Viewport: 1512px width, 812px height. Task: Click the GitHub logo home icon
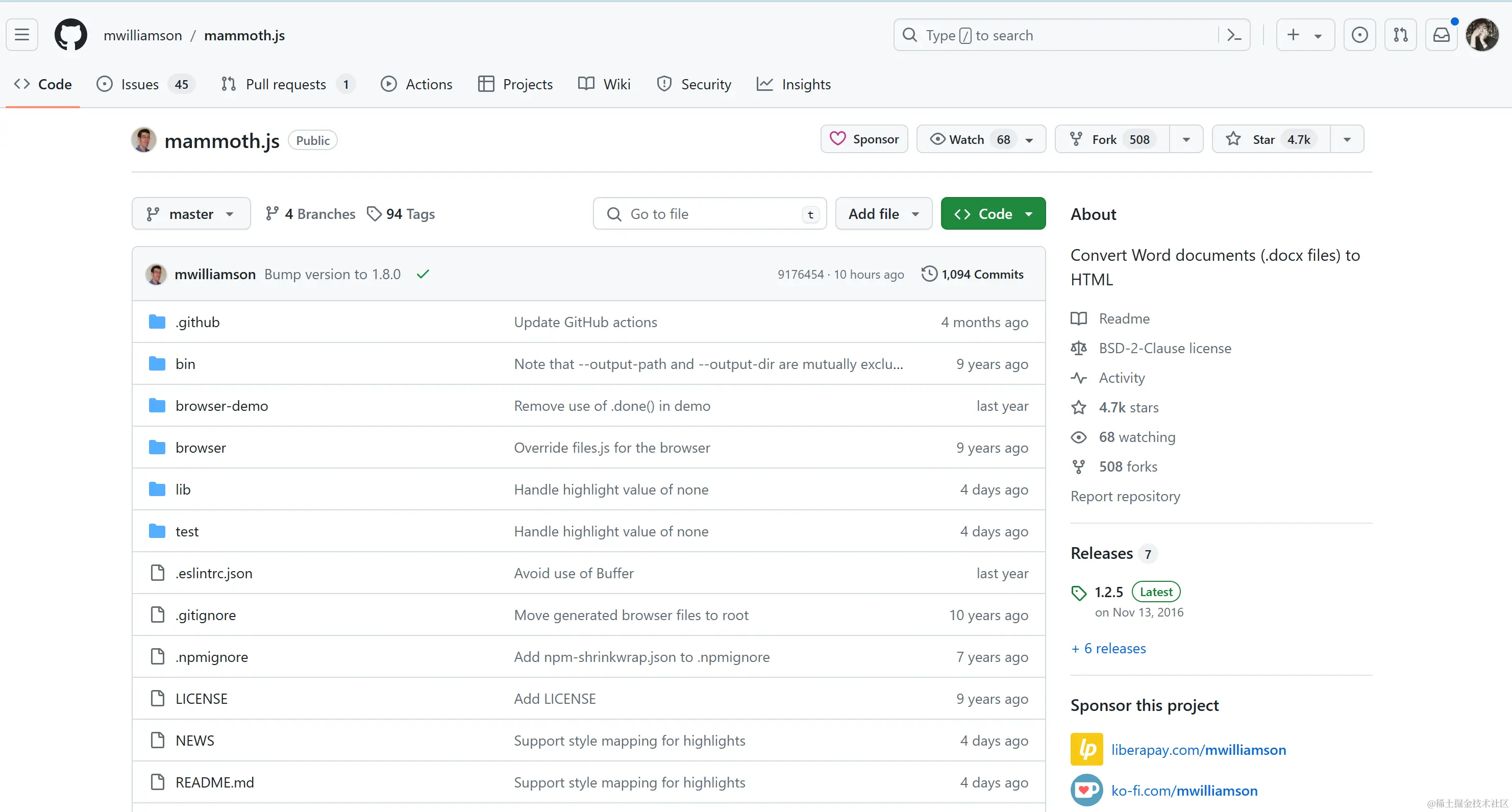tap(70, 35)
